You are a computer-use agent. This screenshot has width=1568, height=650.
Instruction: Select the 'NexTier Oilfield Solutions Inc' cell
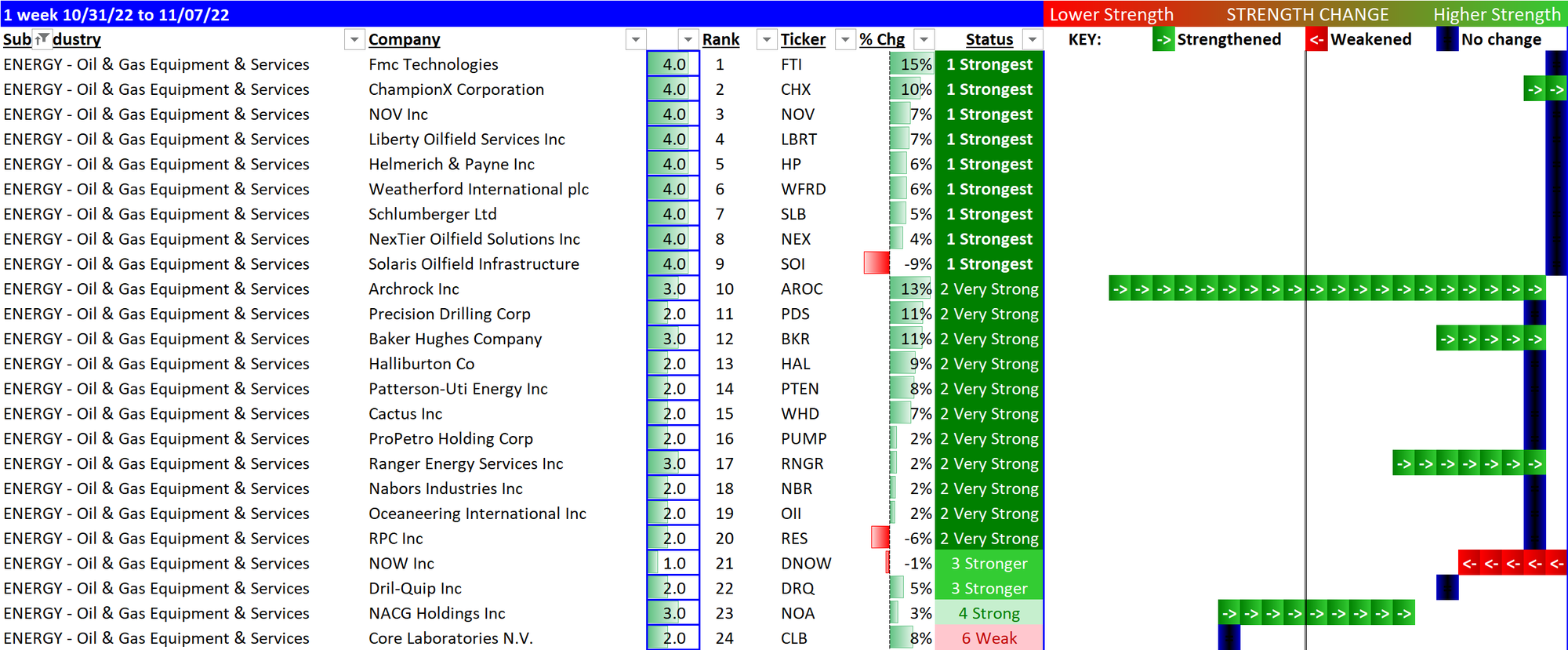474,239
